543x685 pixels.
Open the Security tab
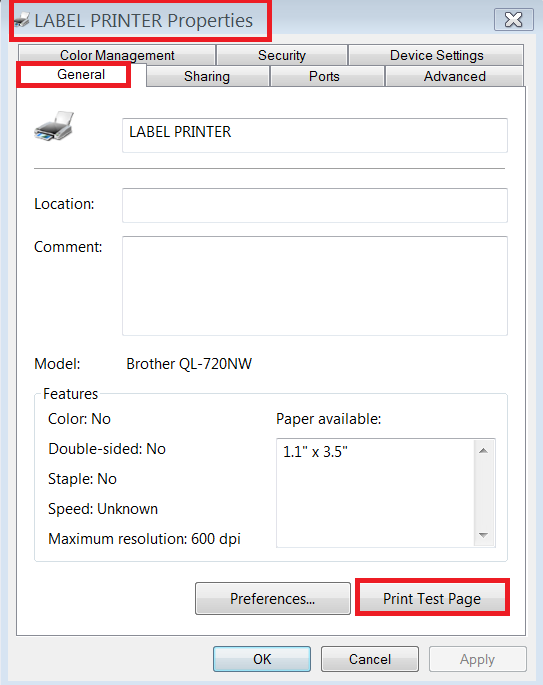(x=282, y=55)
